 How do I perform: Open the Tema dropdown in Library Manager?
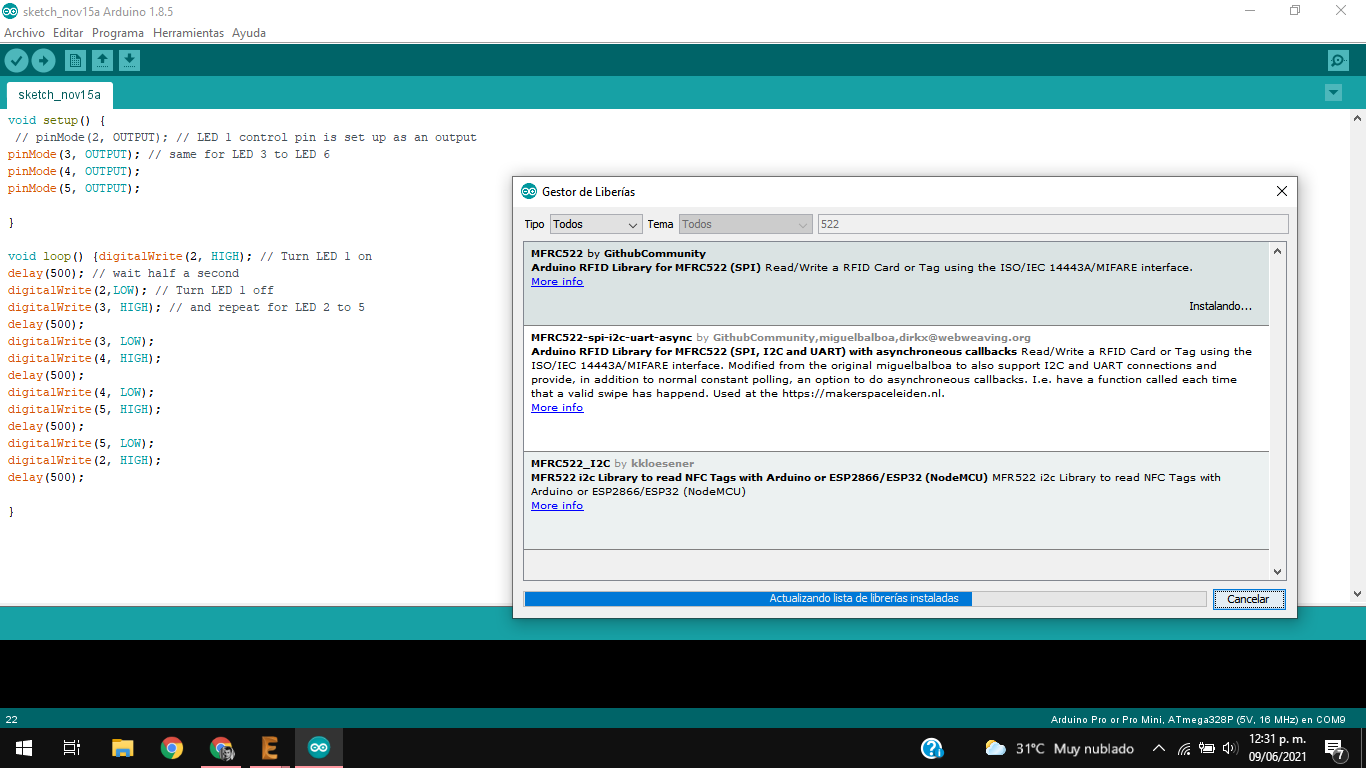coord(745,224)
